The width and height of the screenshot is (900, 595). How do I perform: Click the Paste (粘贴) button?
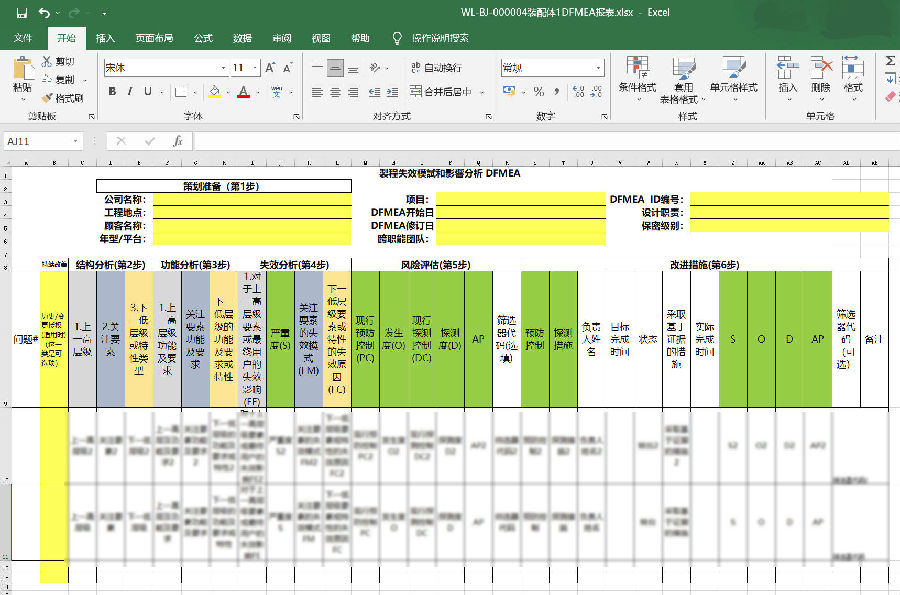tap(22, 75)
